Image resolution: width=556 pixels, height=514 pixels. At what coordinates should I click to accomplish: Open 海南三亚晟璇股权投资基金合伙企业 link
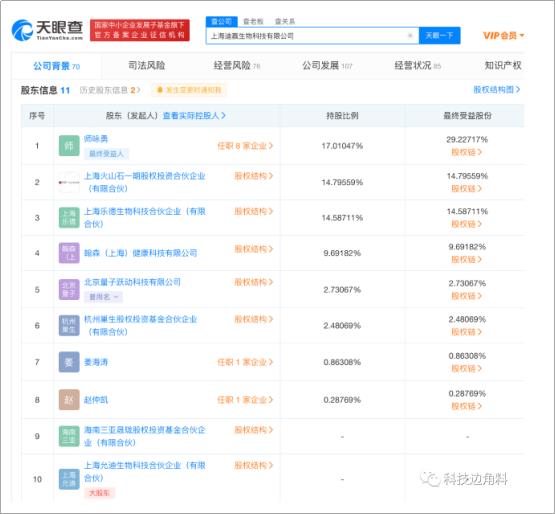pos(144,436)
